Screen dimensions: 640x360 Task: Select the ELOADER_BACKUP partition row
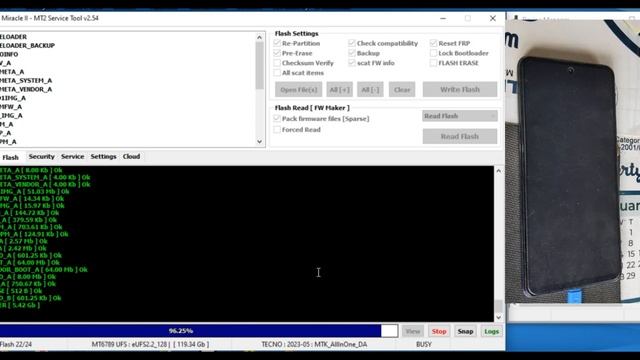[27, 45]
